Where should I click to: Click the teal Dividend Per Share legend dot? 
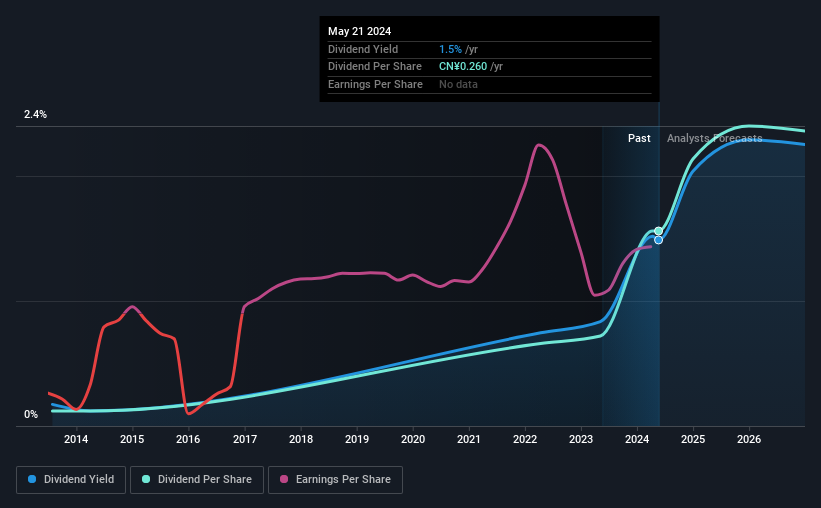point(146,479)
